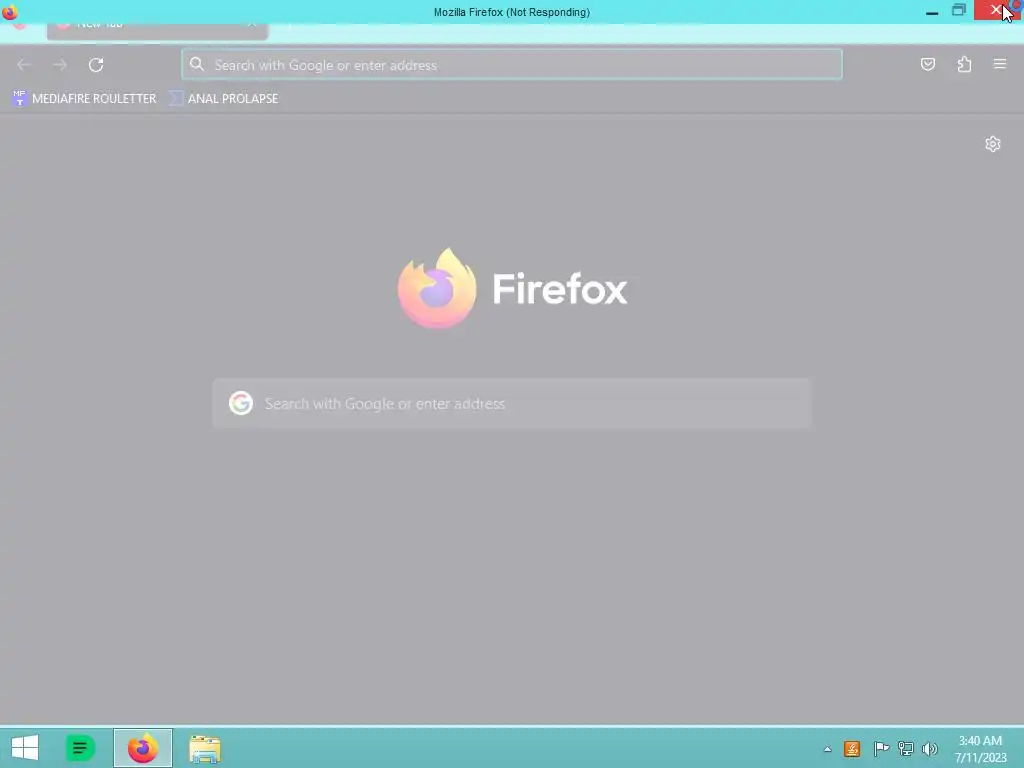Open File Explorer from taskbar

(x=204, y=748)
